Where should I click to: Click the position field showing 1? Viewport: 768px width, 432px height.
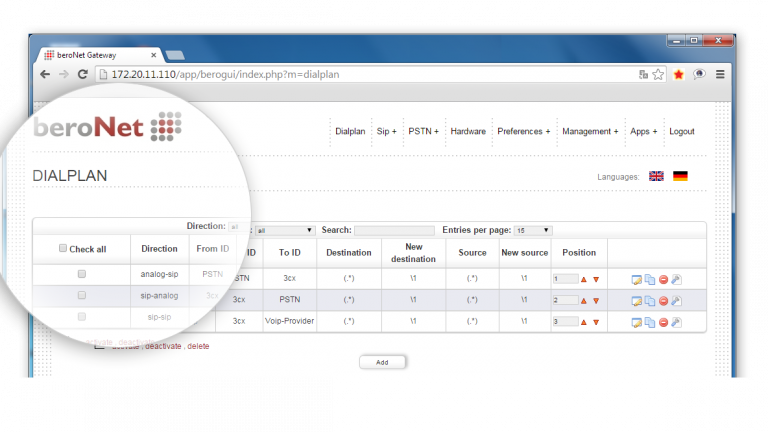pyautogui.click(x=565, y=279)
